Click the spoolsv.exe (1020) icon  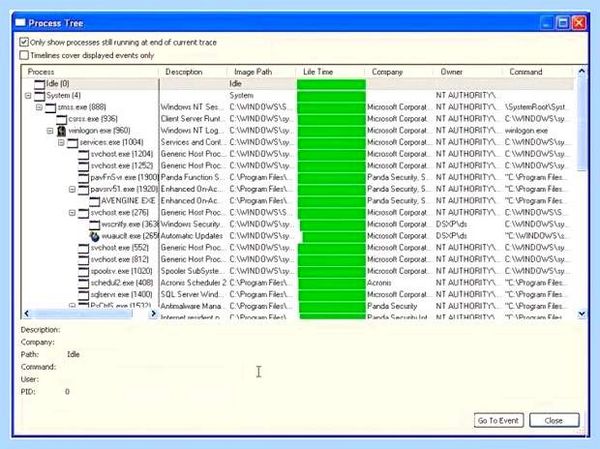[84, 271]
